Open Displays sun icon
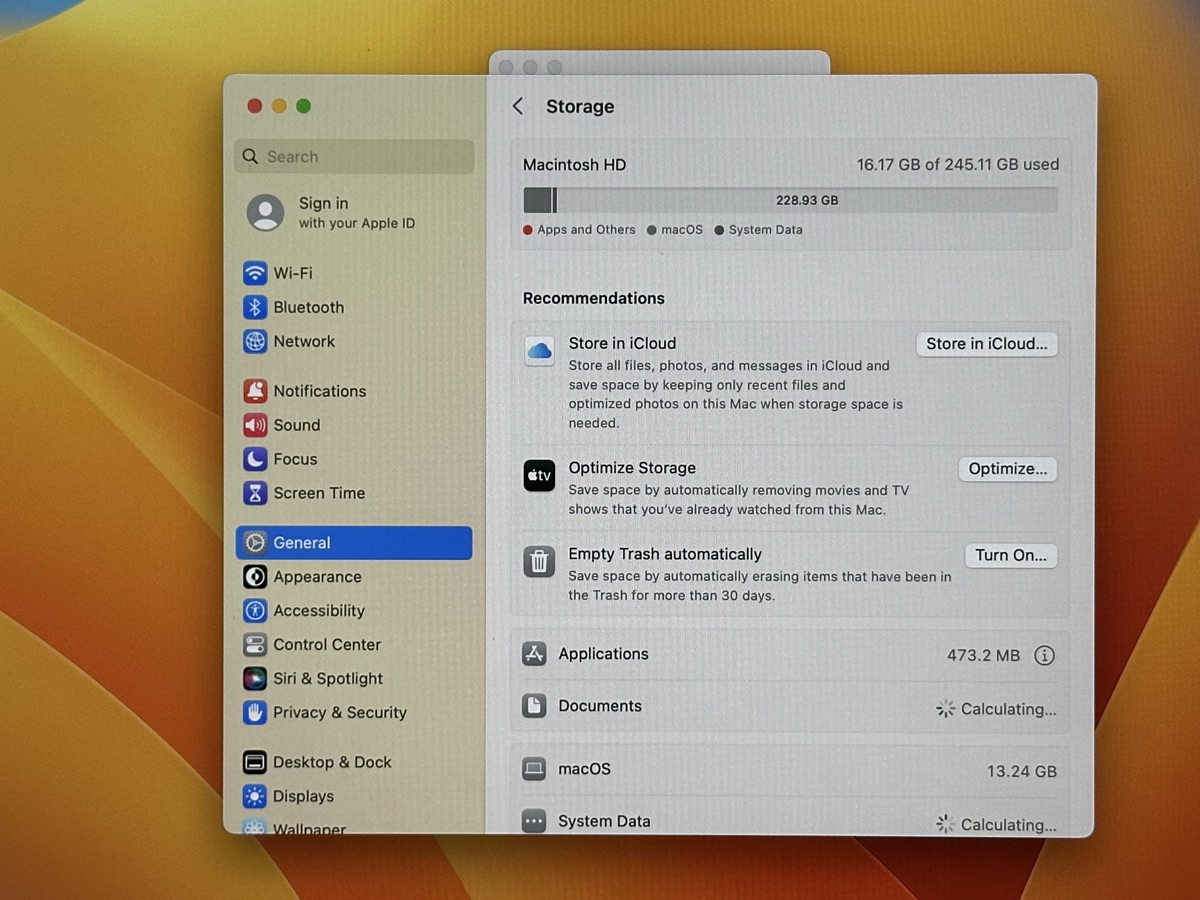 [x=255, y=797]
